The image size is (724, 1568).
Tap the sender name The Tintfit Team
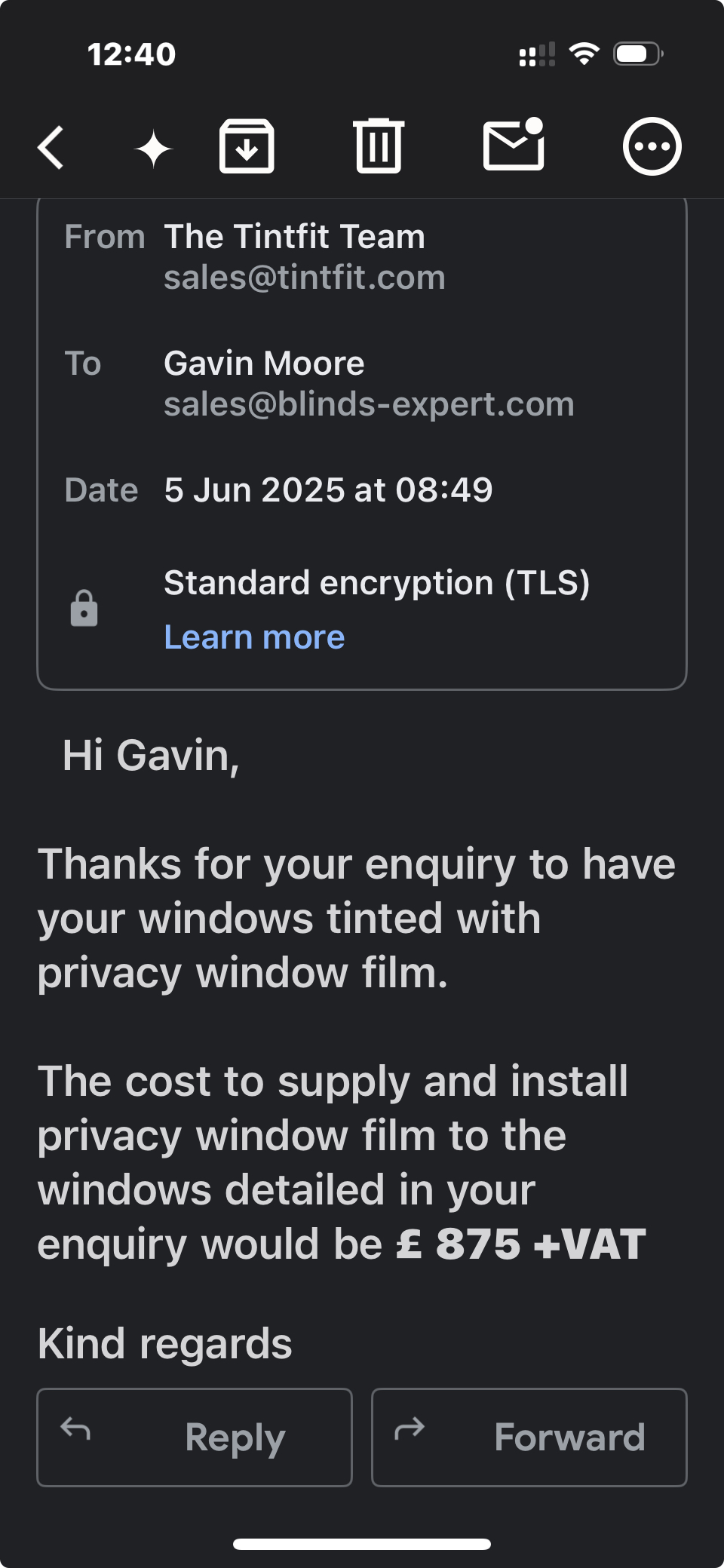(x=294, y=237)
